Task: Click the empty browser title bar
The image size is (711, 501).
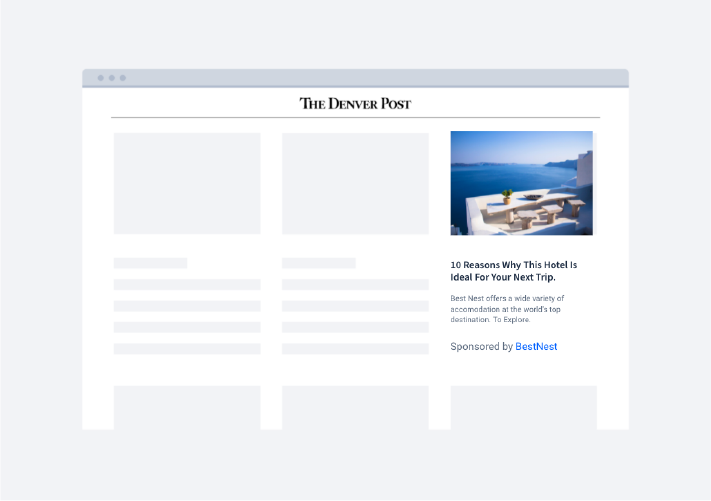Action: coord(380,78)
